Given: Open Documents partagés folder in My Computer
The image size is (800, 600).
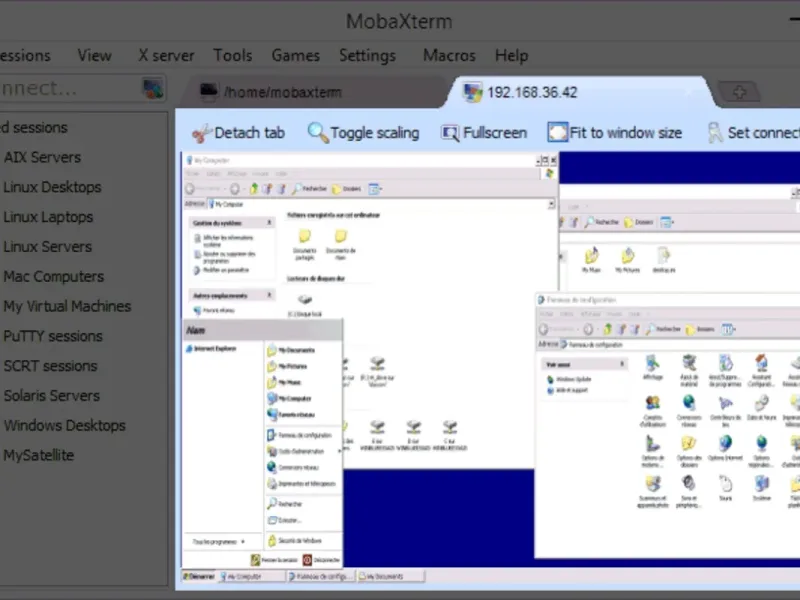Looking at the screenshot, I should tap(305, 244).
